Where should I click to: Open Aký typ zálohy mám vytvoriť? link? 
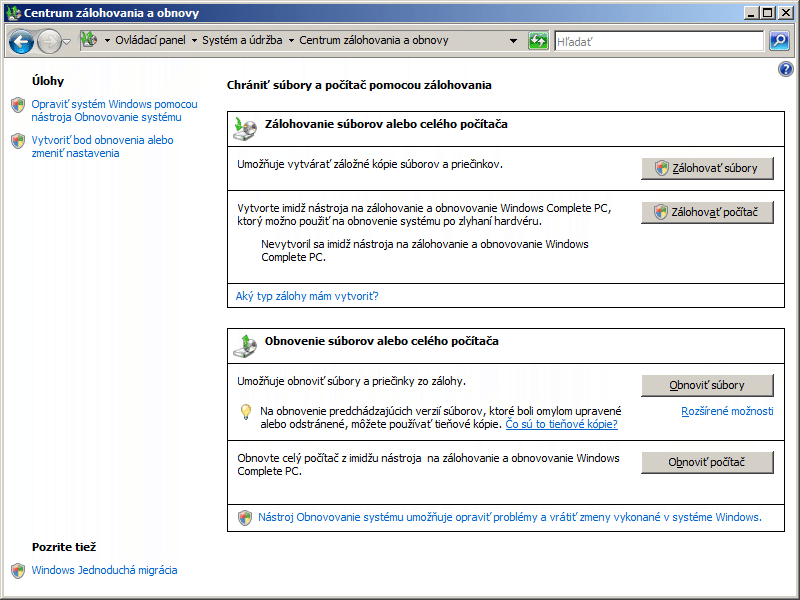click(307, 296)
